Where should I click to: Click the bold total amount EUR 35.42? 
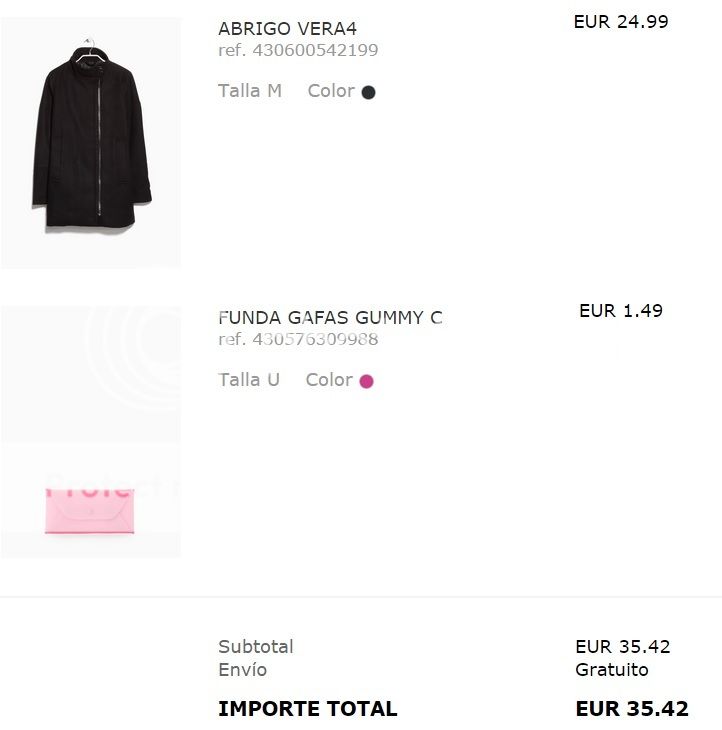pyautogui.click(x=632, y=709)
